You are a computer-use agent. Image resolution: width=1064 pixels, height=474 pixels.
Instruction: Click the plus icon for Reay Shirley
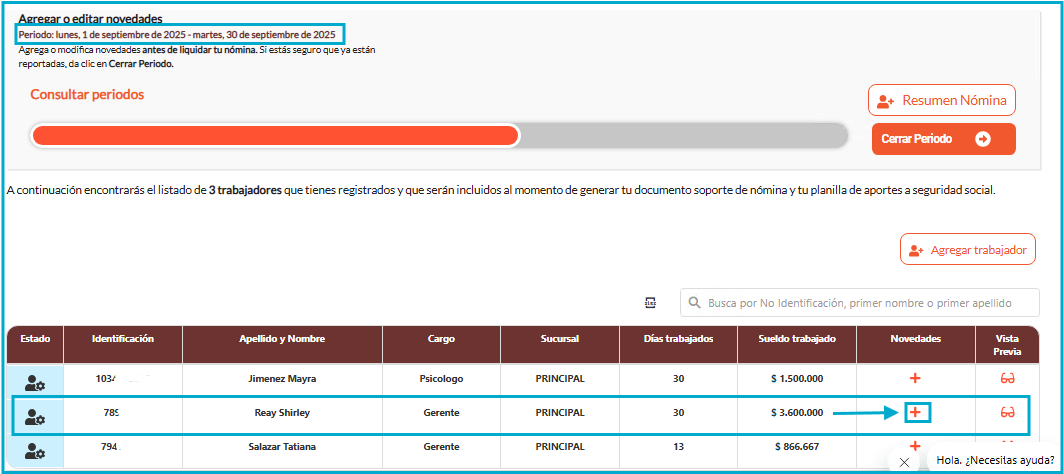pyautogui.click(x=917, y=412)
